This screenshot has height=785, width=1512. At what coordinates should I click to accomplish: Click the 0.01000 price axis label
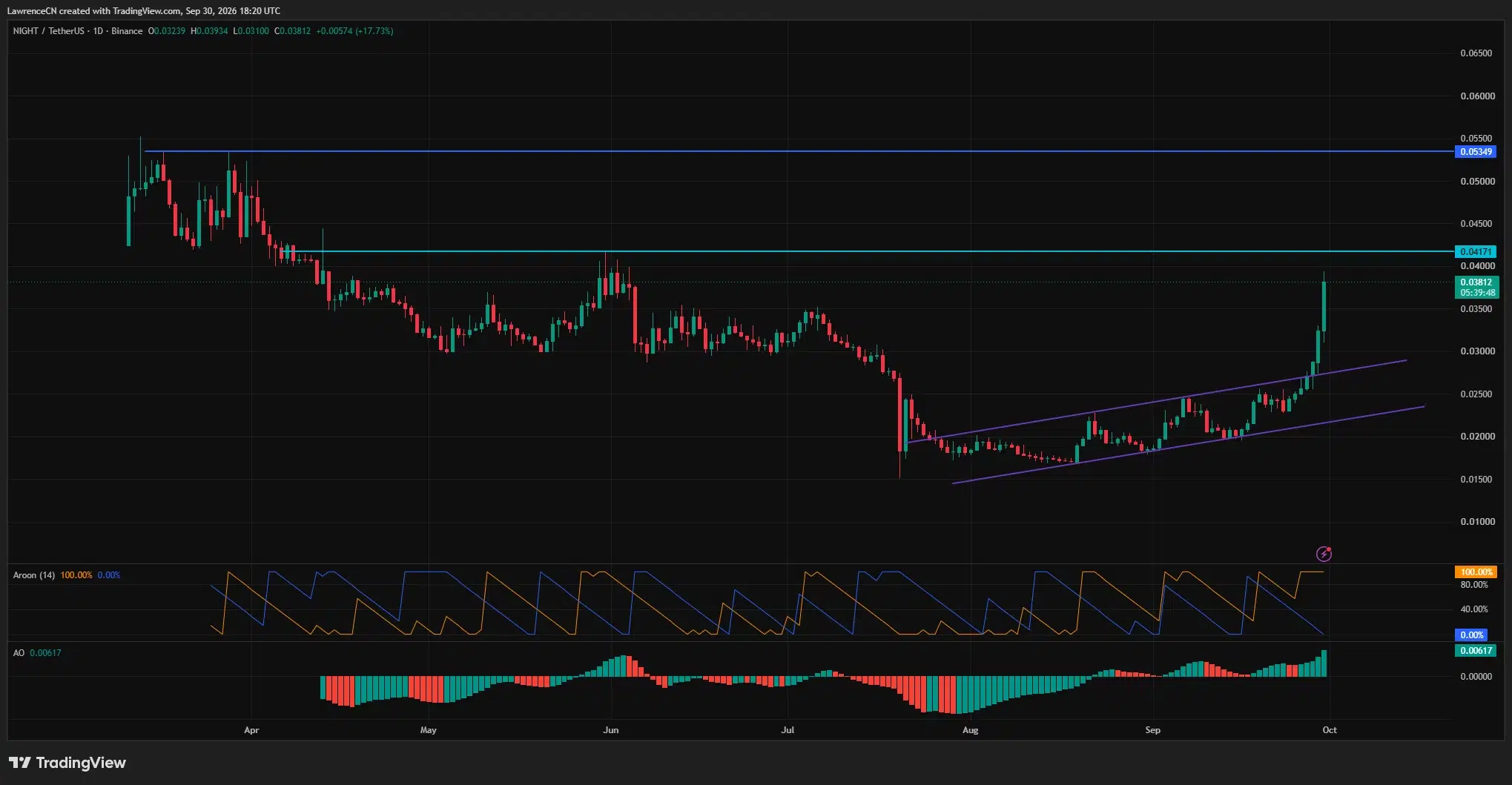1477,522
